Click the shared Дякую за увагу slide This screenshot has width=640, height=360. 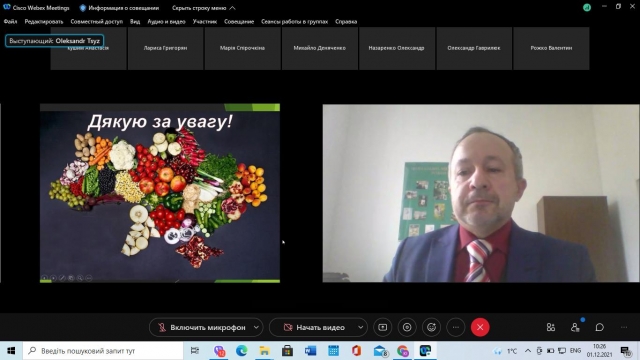tap(160, 193)
